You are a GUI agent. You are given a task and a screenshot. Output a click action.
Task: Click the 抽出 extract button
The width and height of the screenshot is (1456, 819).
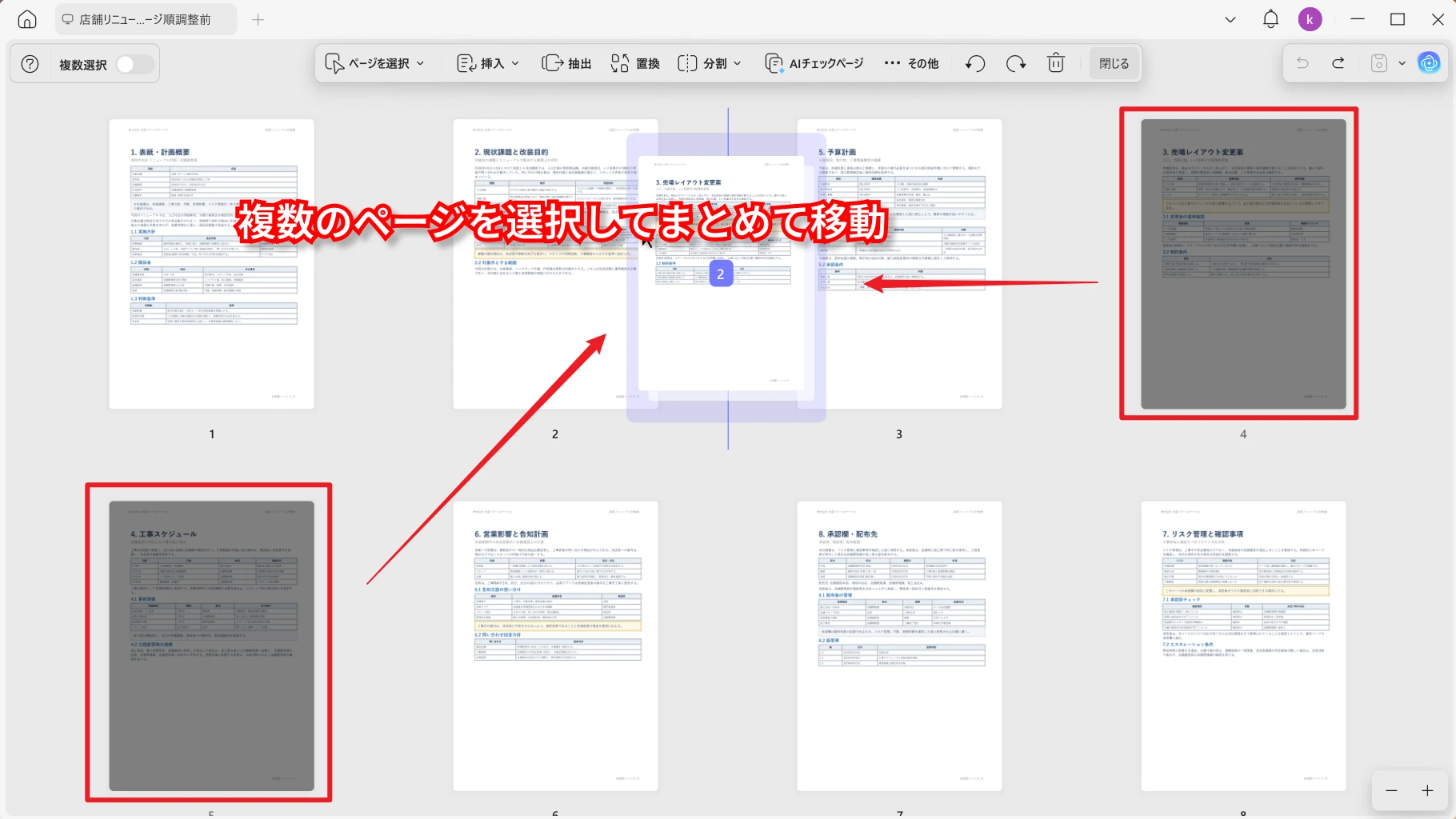(x=566, y=63)
